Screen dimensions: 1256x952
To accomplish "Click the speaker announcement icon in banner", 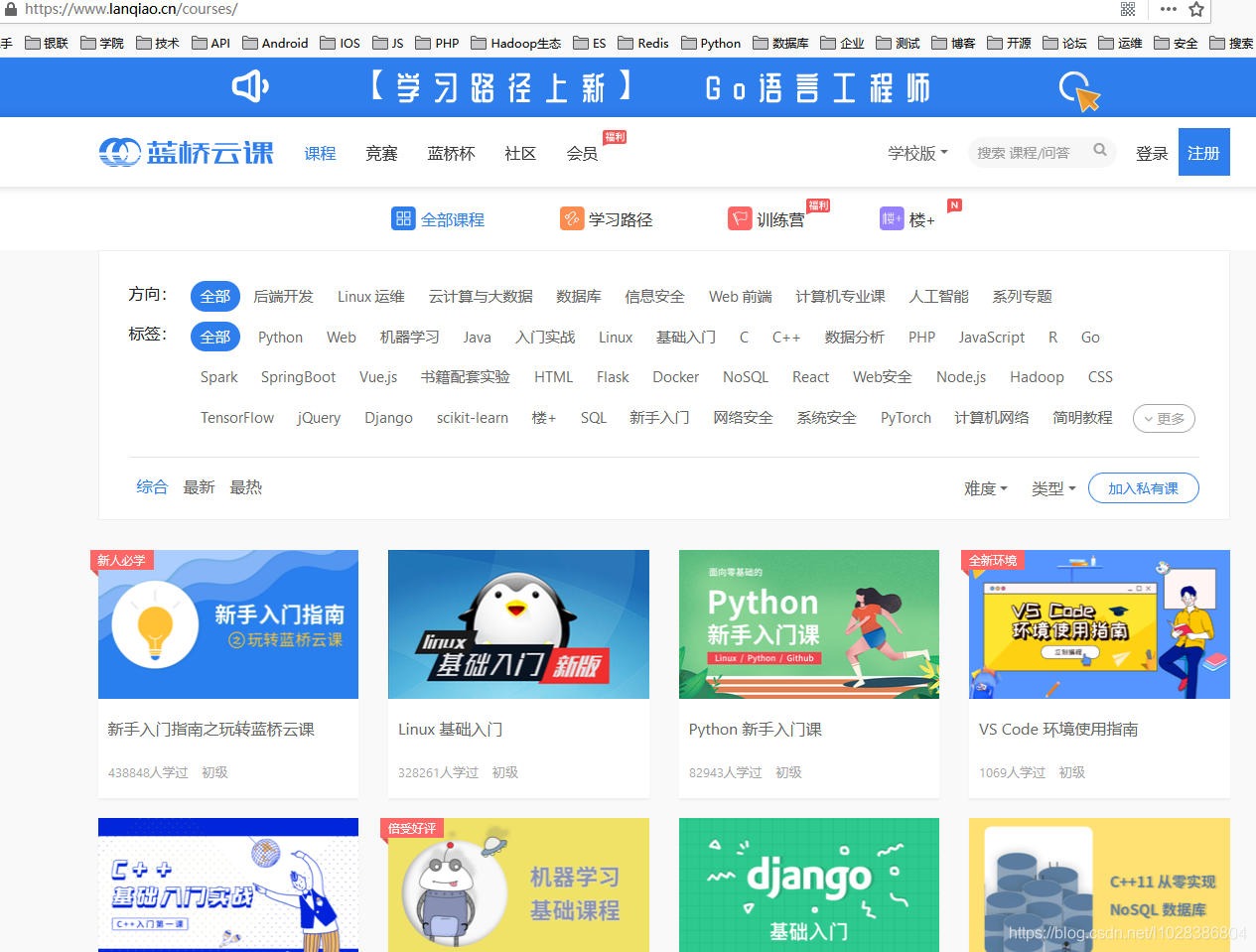I will (250, 86).
